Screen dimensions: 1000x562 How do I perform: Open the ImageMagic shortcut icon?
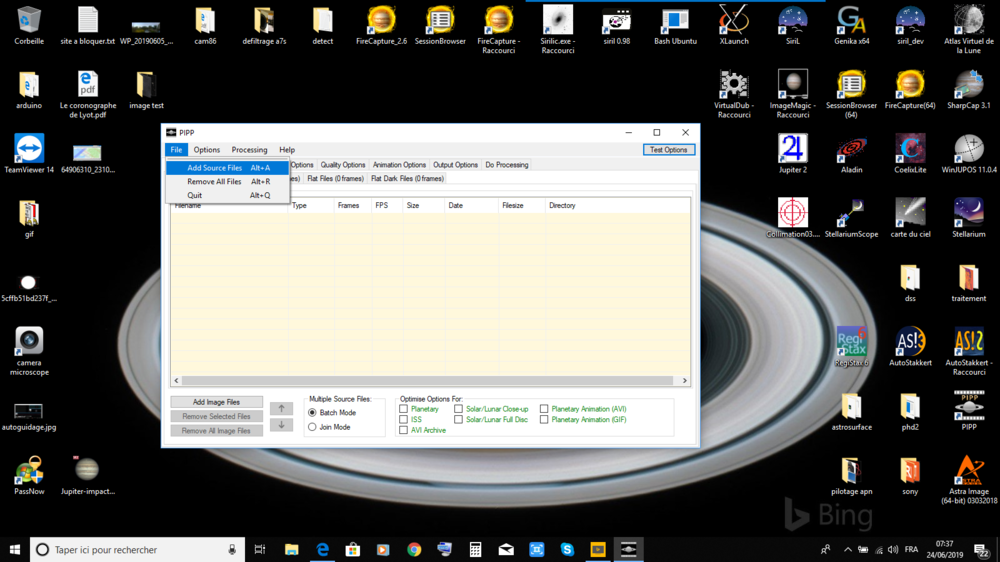tap(793, 94)
